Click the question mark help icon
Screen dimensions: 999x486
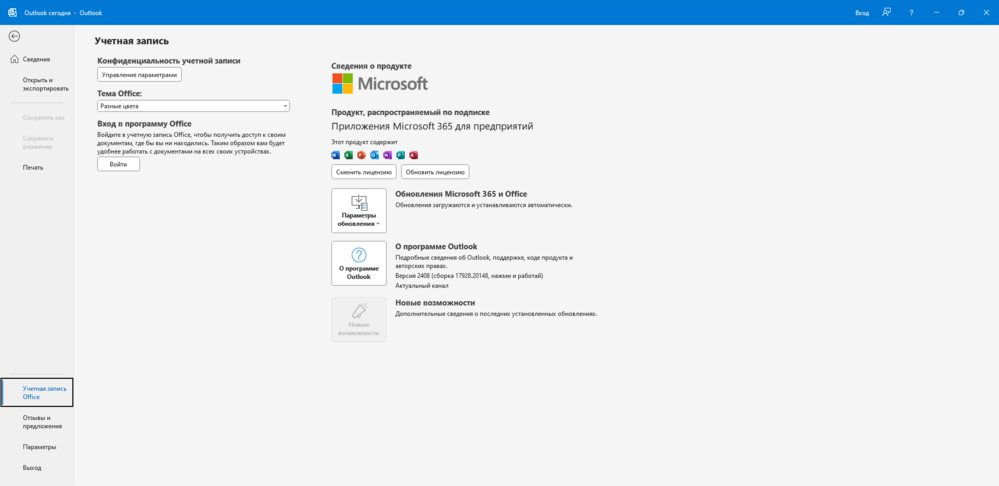pyautogui.click(x=911, y=12)
